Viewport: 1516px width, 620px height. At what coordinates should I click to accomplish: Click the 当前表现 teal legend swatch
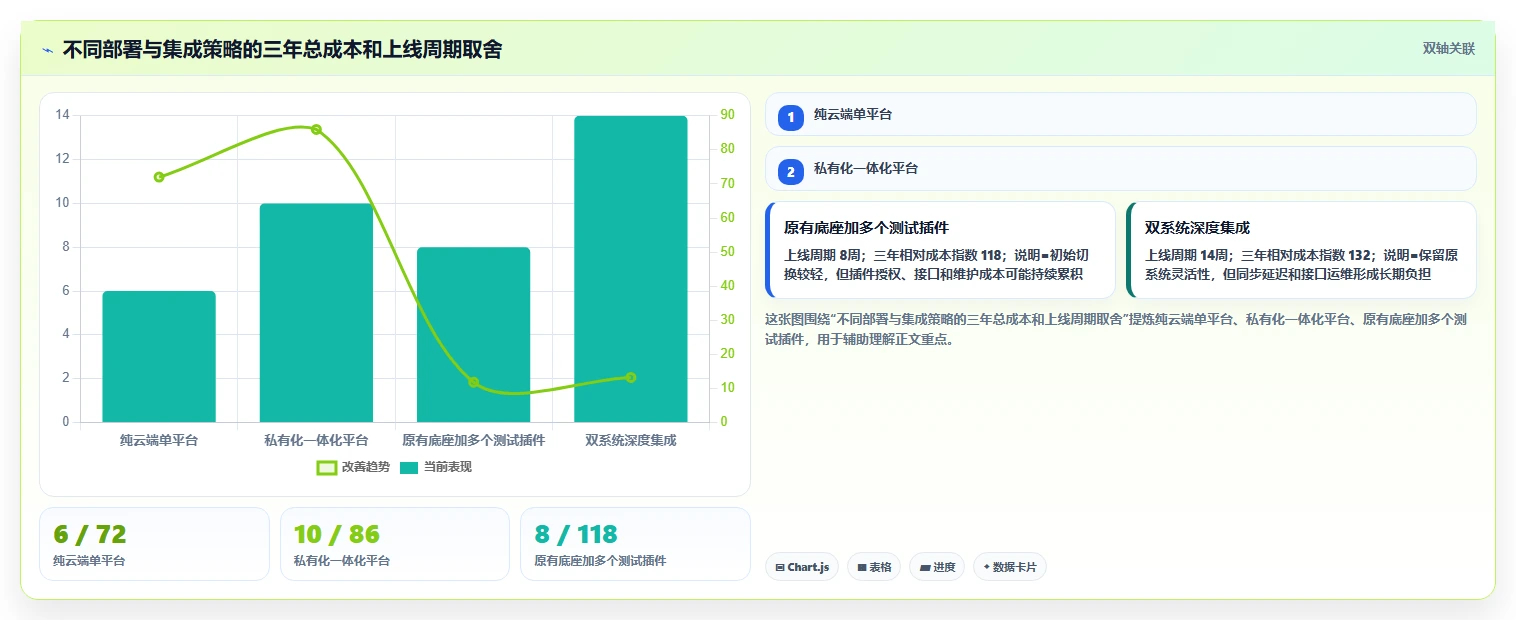[410, 467]
